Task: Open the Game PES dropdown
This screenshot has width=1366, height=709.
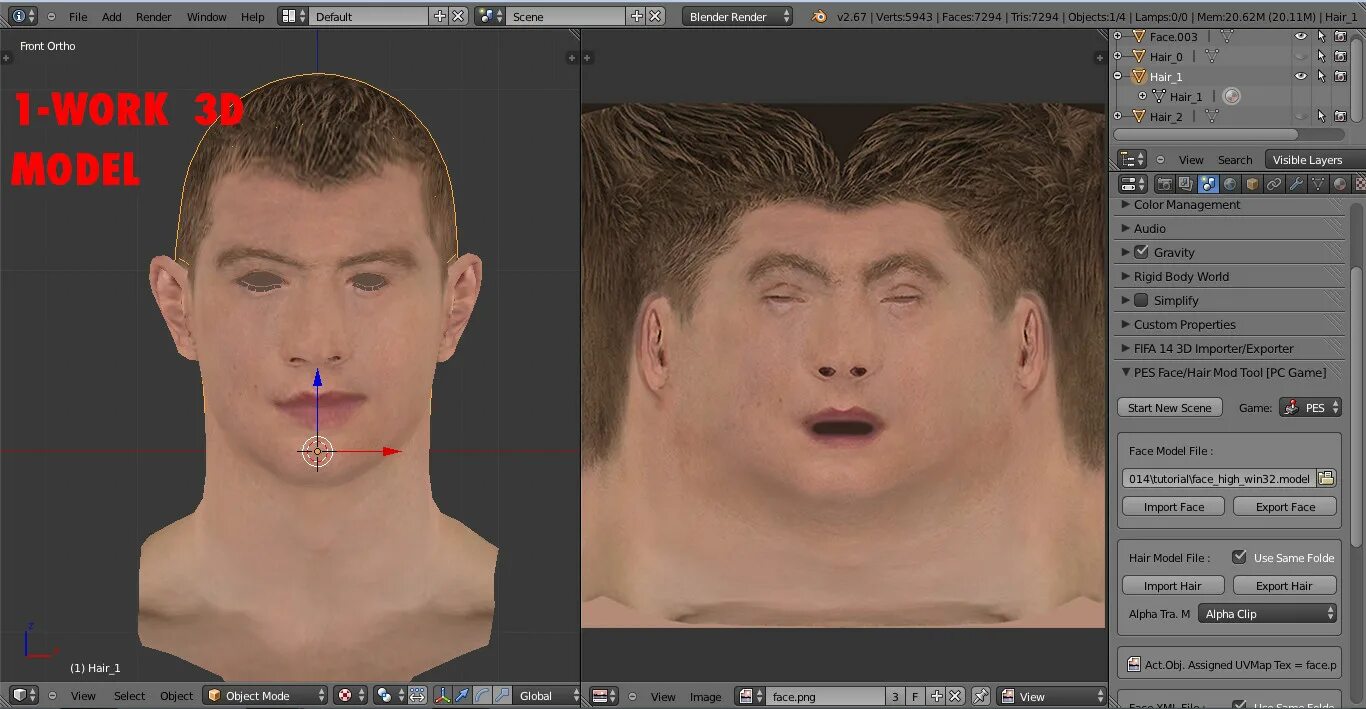Action: (x=1310, y=407)
